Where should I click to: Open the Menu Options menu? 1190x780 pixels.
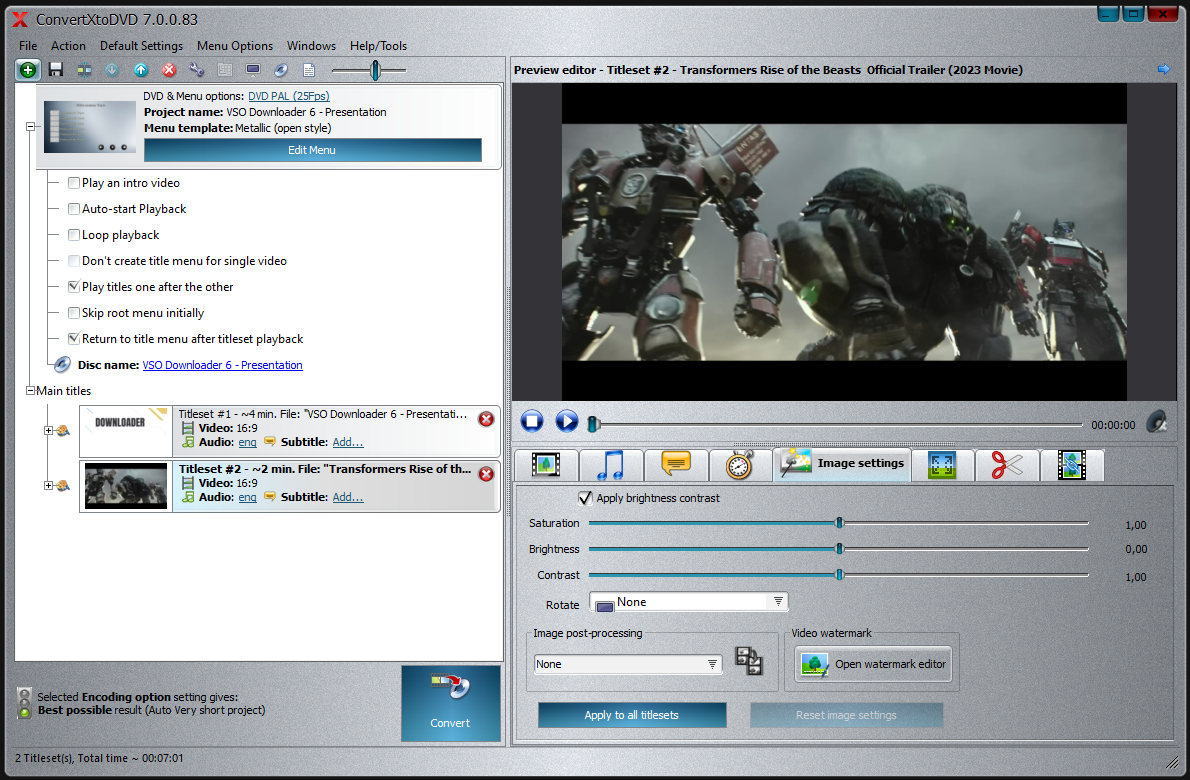235,46
